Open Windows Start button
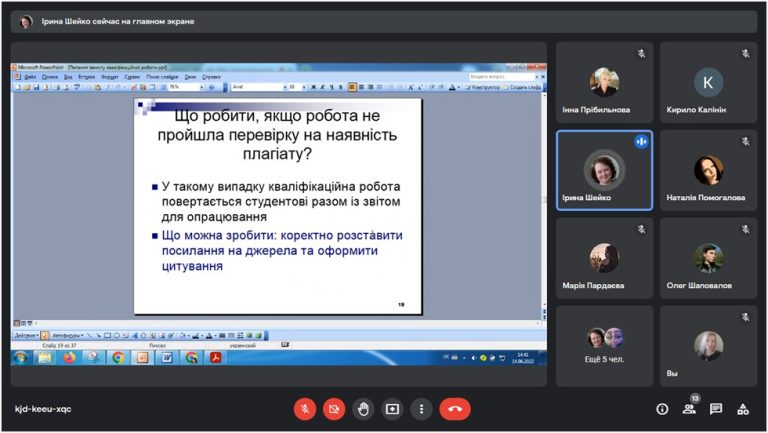 (20, 358)
